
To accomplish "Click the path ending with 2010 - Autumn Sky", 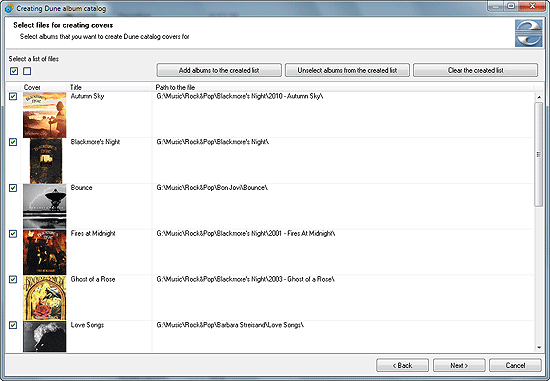I will click(240, 96).
